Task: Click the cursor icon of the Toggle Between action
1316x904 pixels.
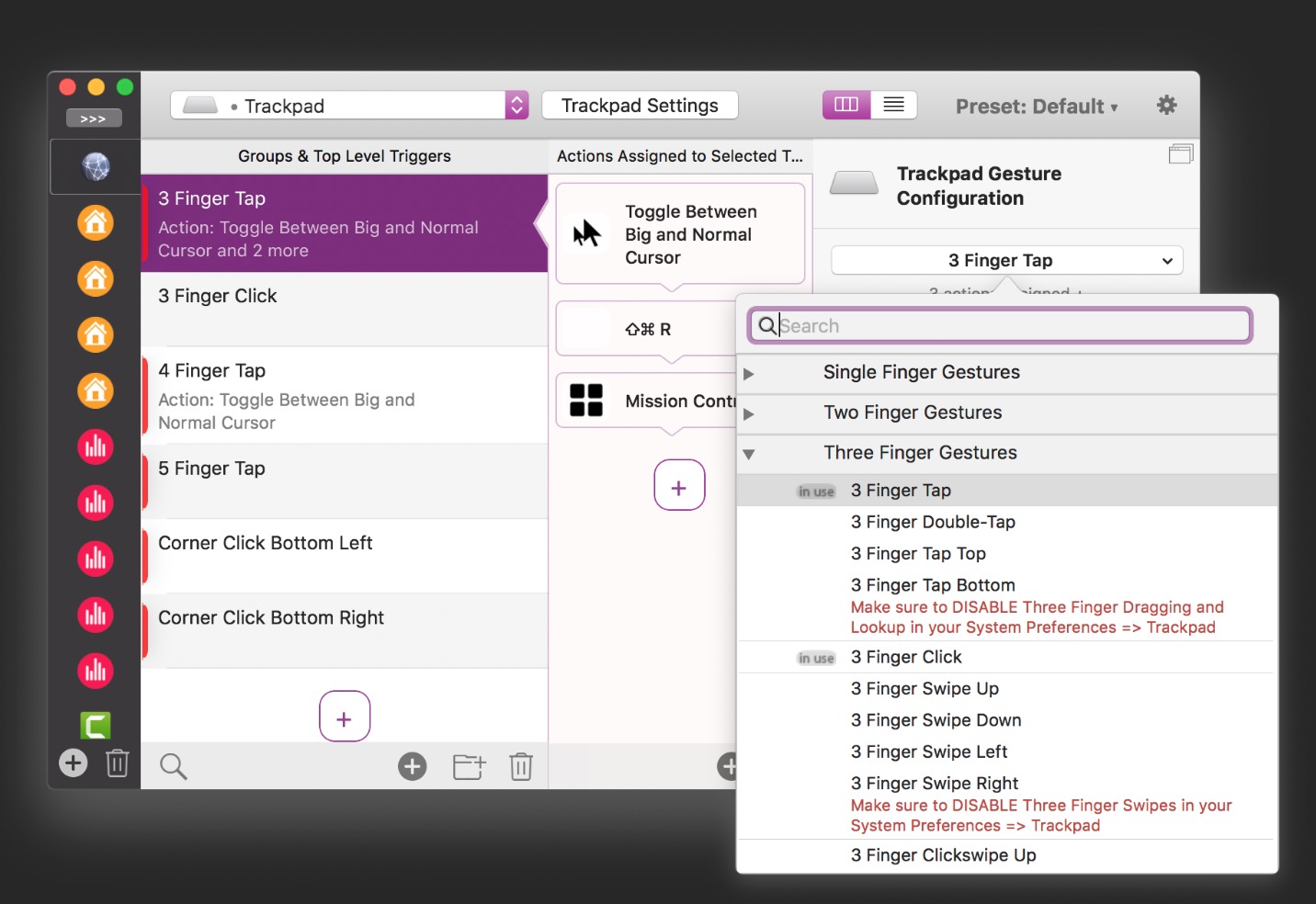Action: click(x=586, y=233)
